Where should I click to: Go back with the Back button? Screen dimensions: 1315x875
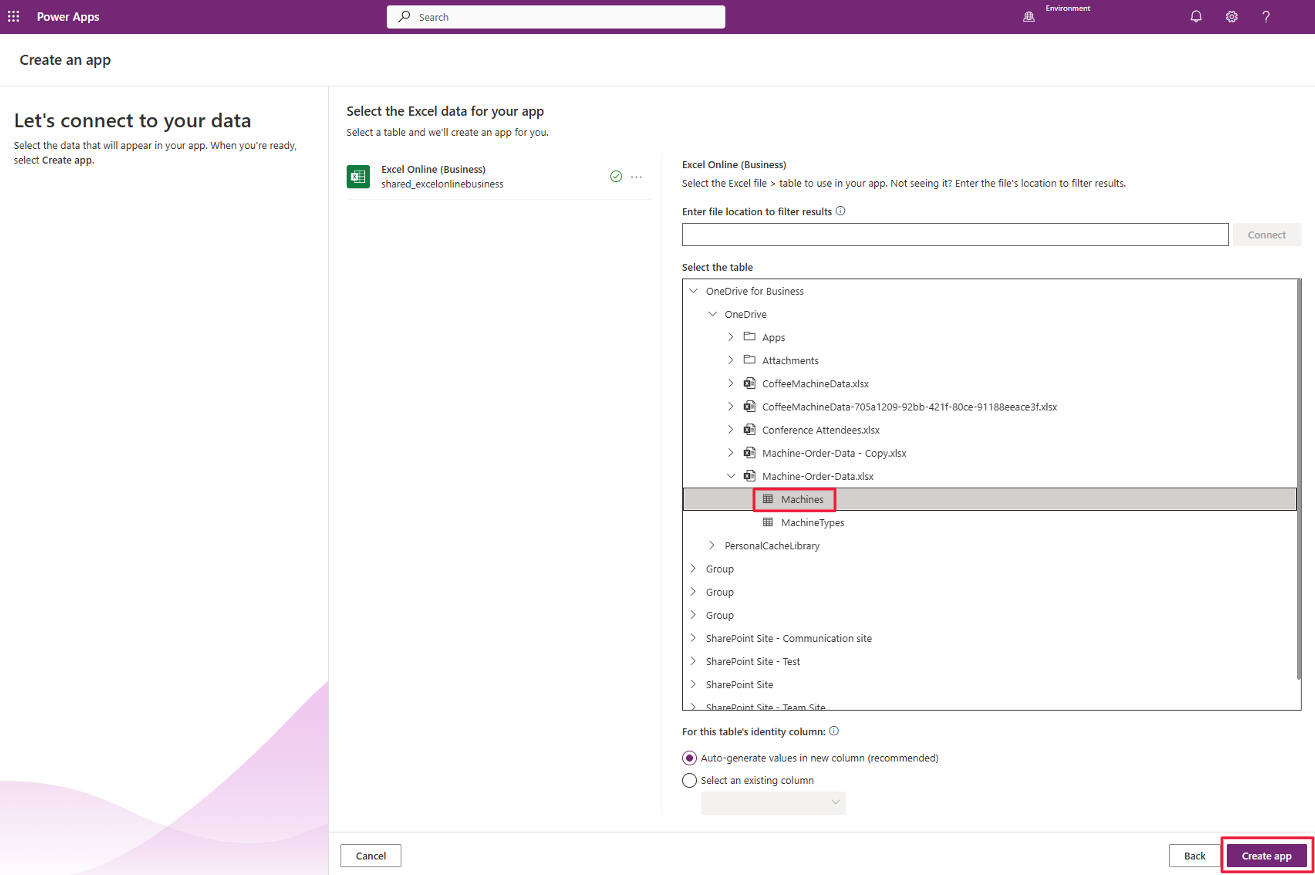pos(1195,856)
